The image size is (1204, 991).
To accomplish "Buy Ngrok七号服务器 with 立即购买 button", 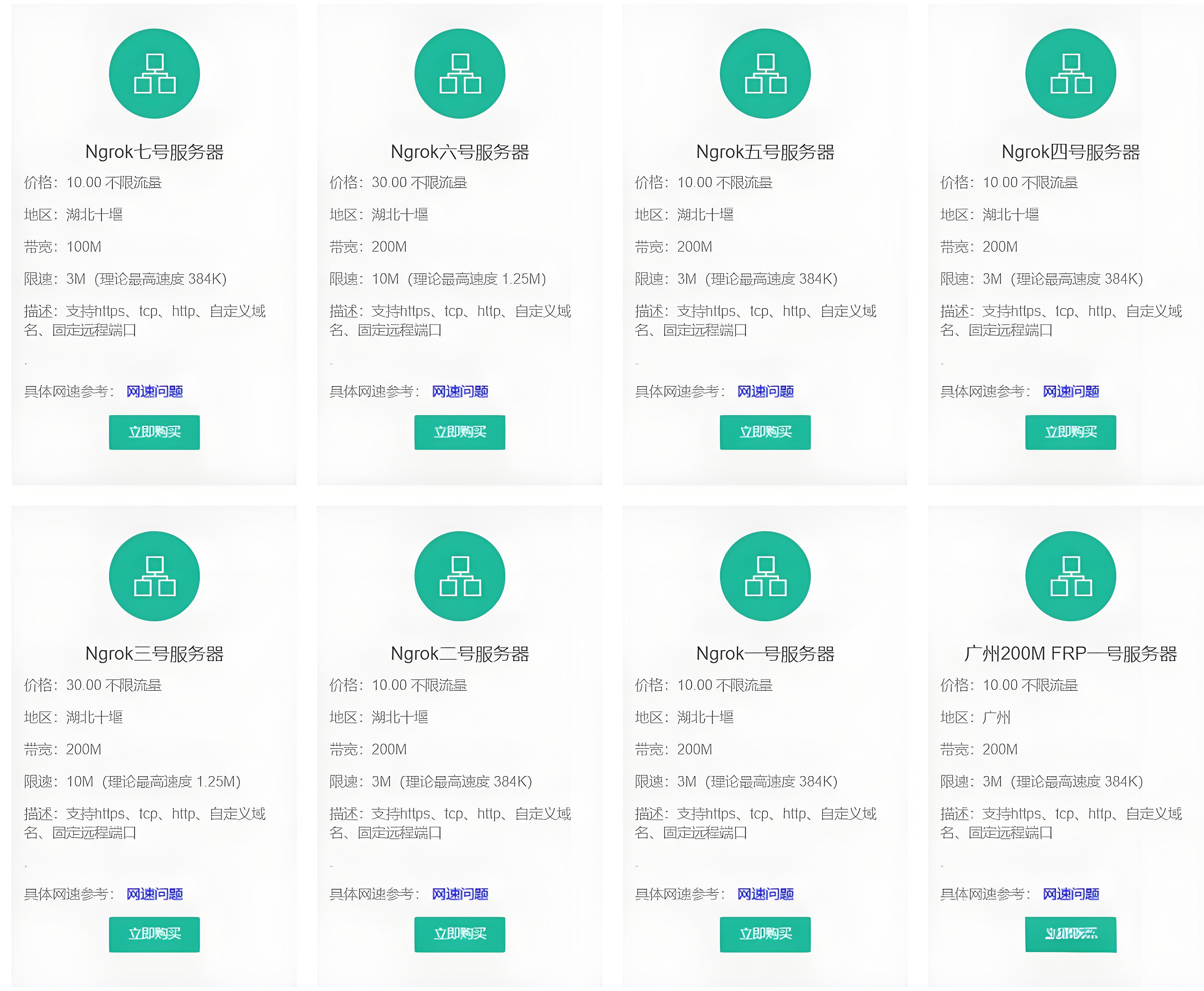I will click(154, 432).
